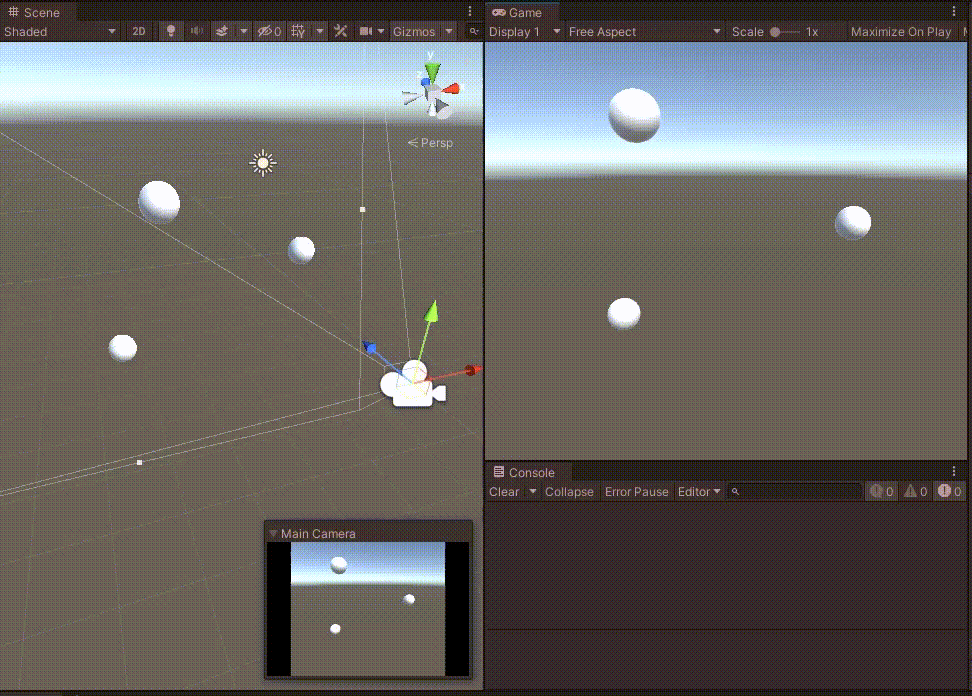This screenshot has width=972, height=696.
Task: Toggle hidden objects visibility eye icon
Action: [270, 32]
